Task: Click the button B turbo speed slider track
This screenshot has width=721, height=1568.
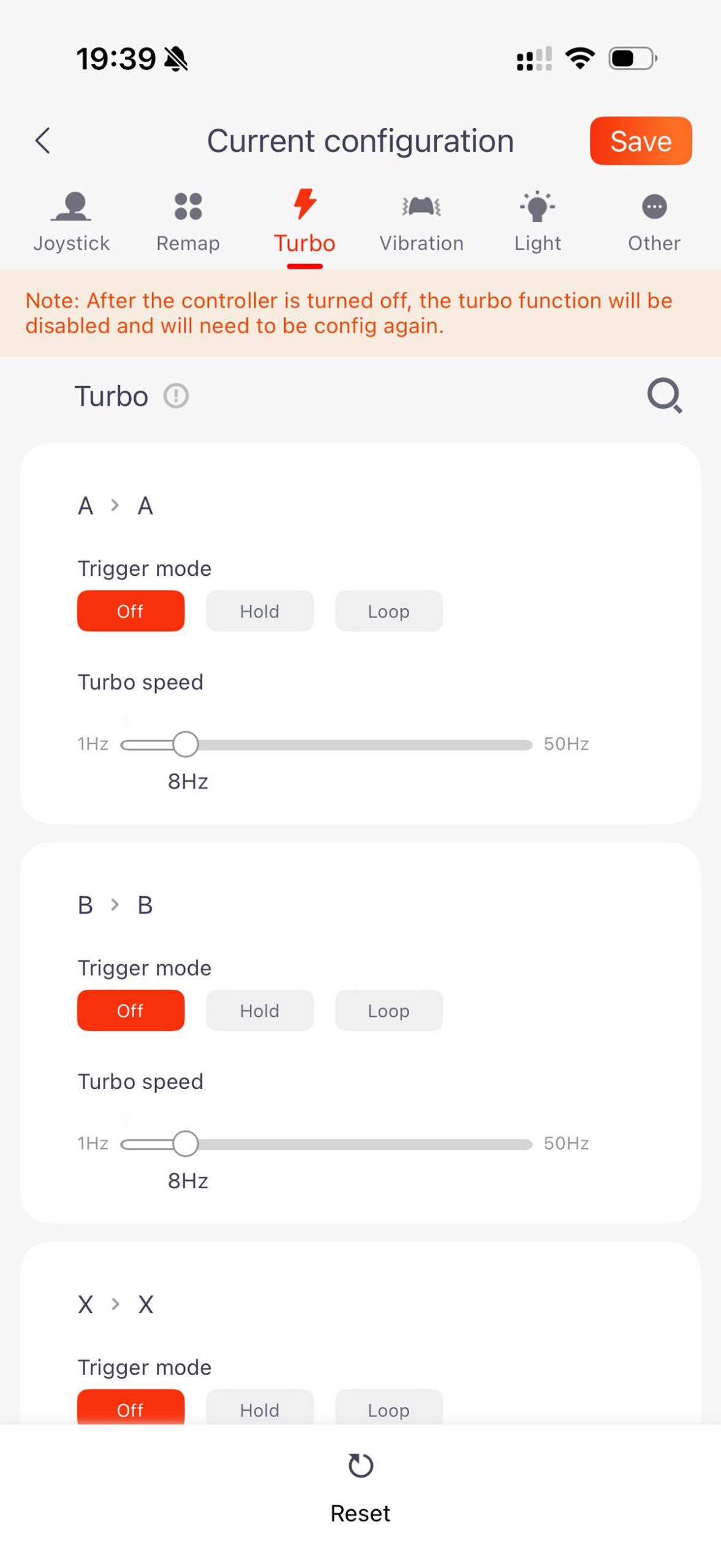Action: pyautogui.click(x=327, y=1144)
